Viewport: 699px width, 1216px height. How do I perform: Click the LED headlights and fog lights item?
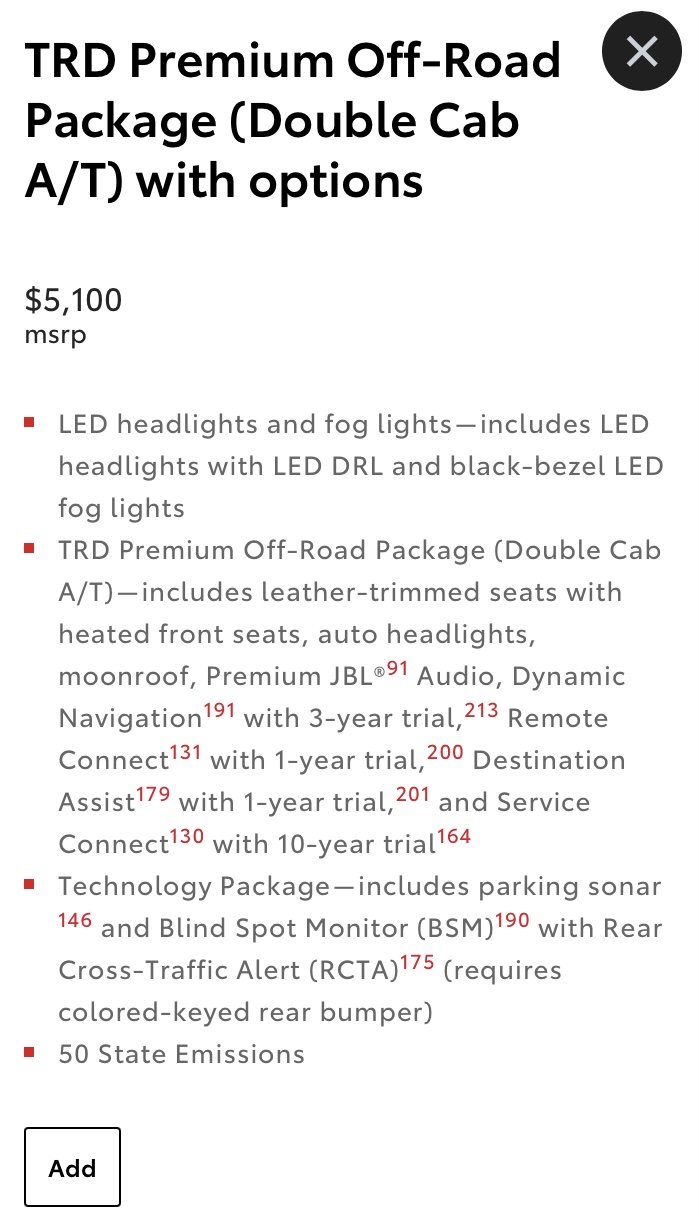tap(360, 466)
